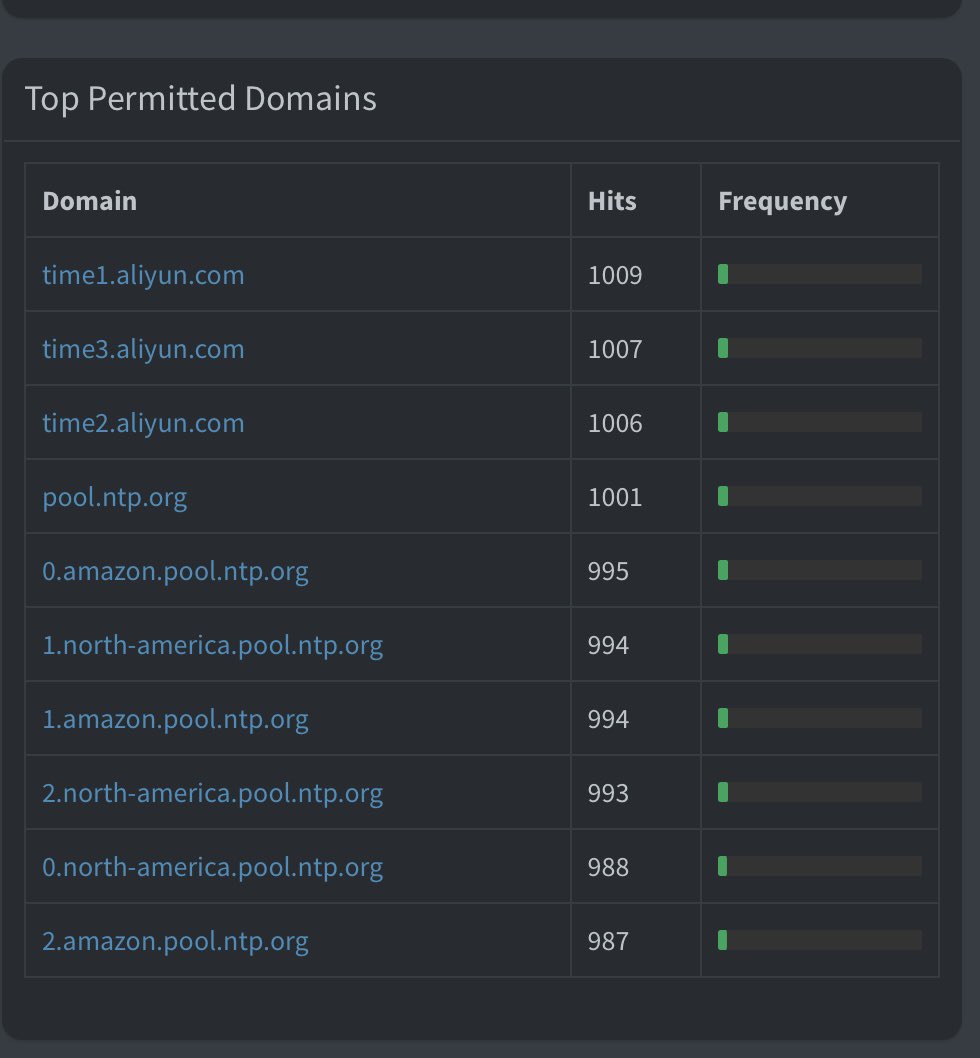980x1058 pixels.
Task: Click the frequency bar for time2.aliyun.com
Action: (820, 422)
